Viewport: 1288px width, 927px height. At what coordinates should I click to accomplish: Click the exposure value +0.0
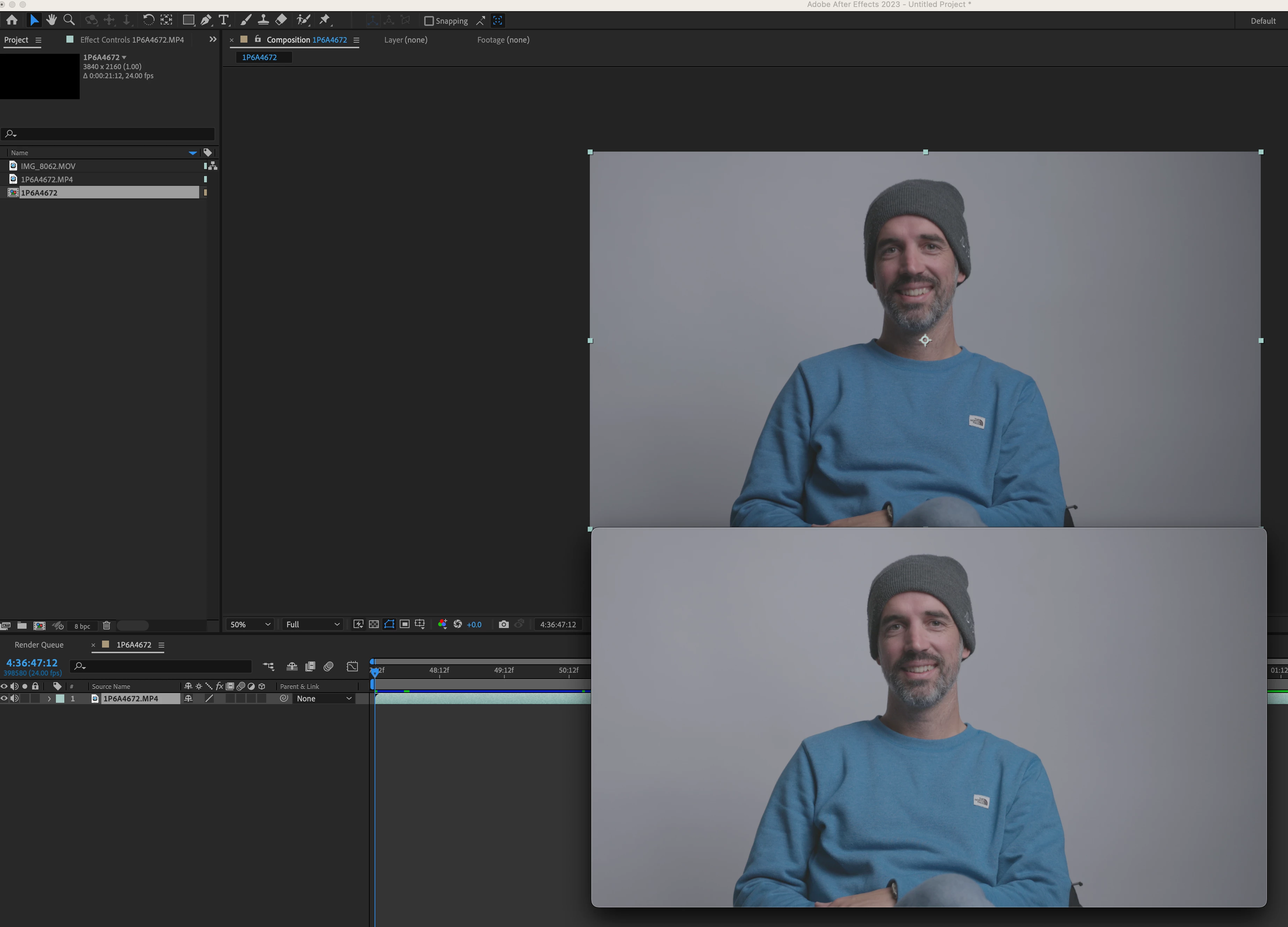(x=473, y=625)
